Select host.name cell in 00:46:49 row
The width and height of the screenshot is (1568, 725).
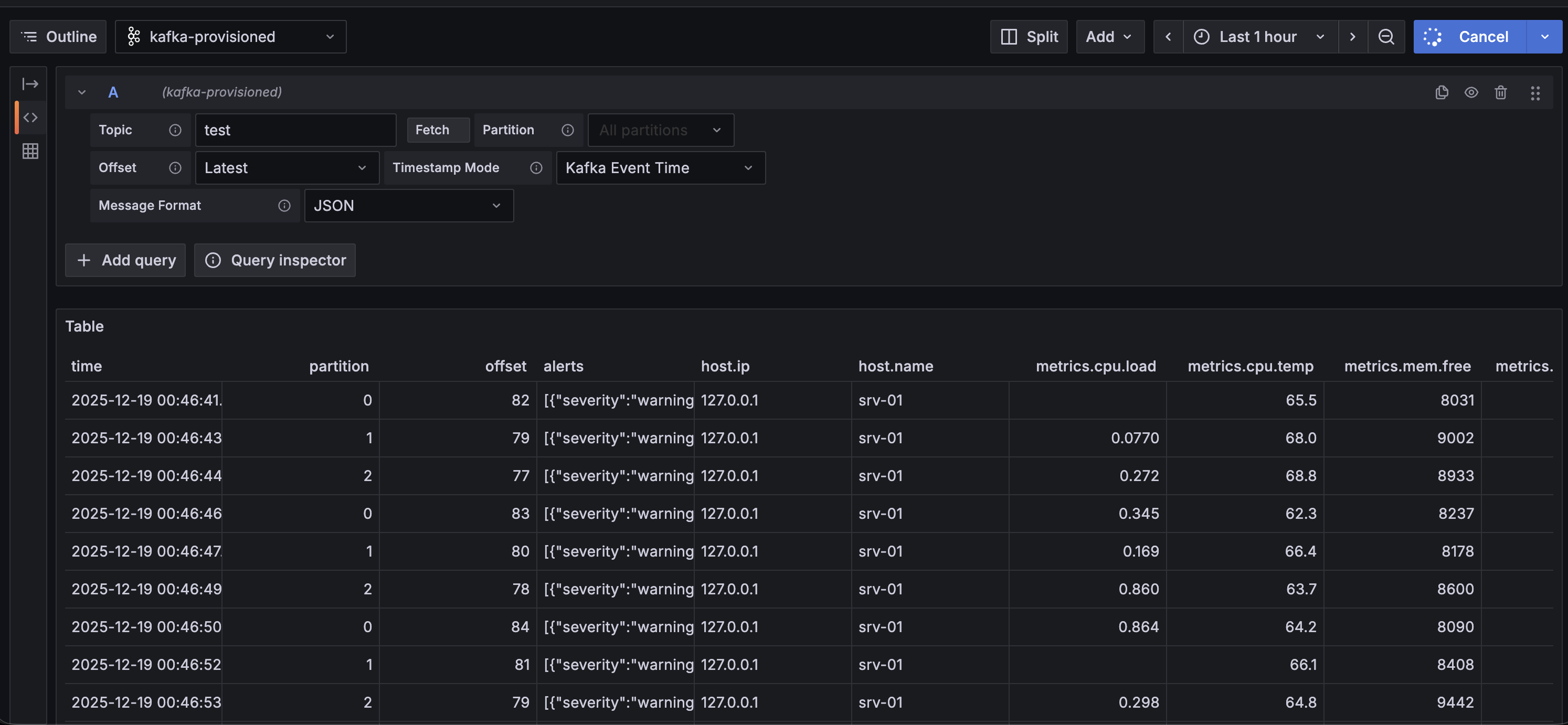point(930,589)
